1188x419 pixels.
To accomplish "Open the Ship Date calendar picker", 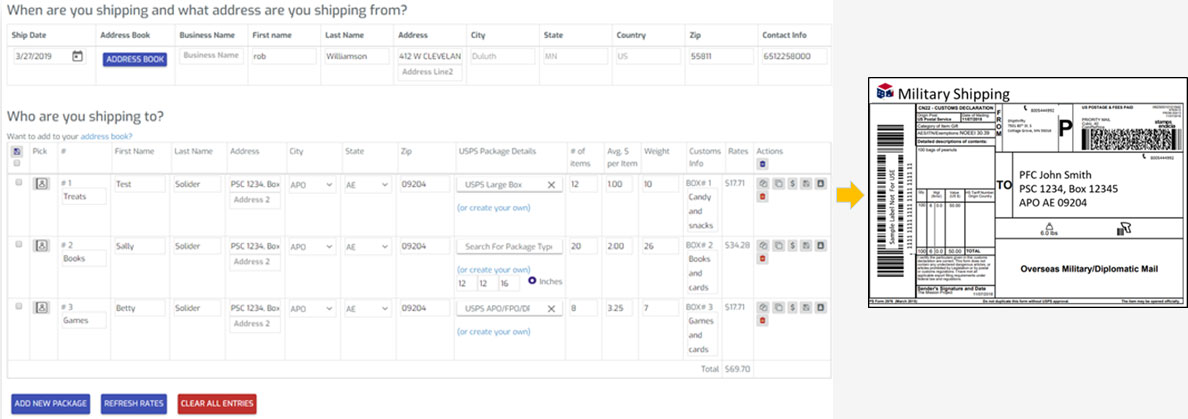I will click(77, 57).
